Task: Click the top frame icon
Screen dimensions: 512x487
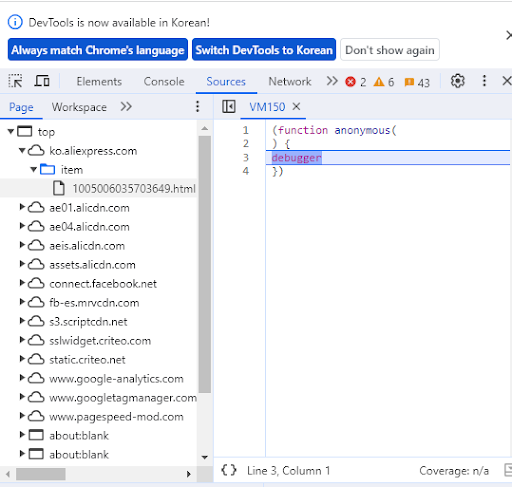Action: [25, 131]
